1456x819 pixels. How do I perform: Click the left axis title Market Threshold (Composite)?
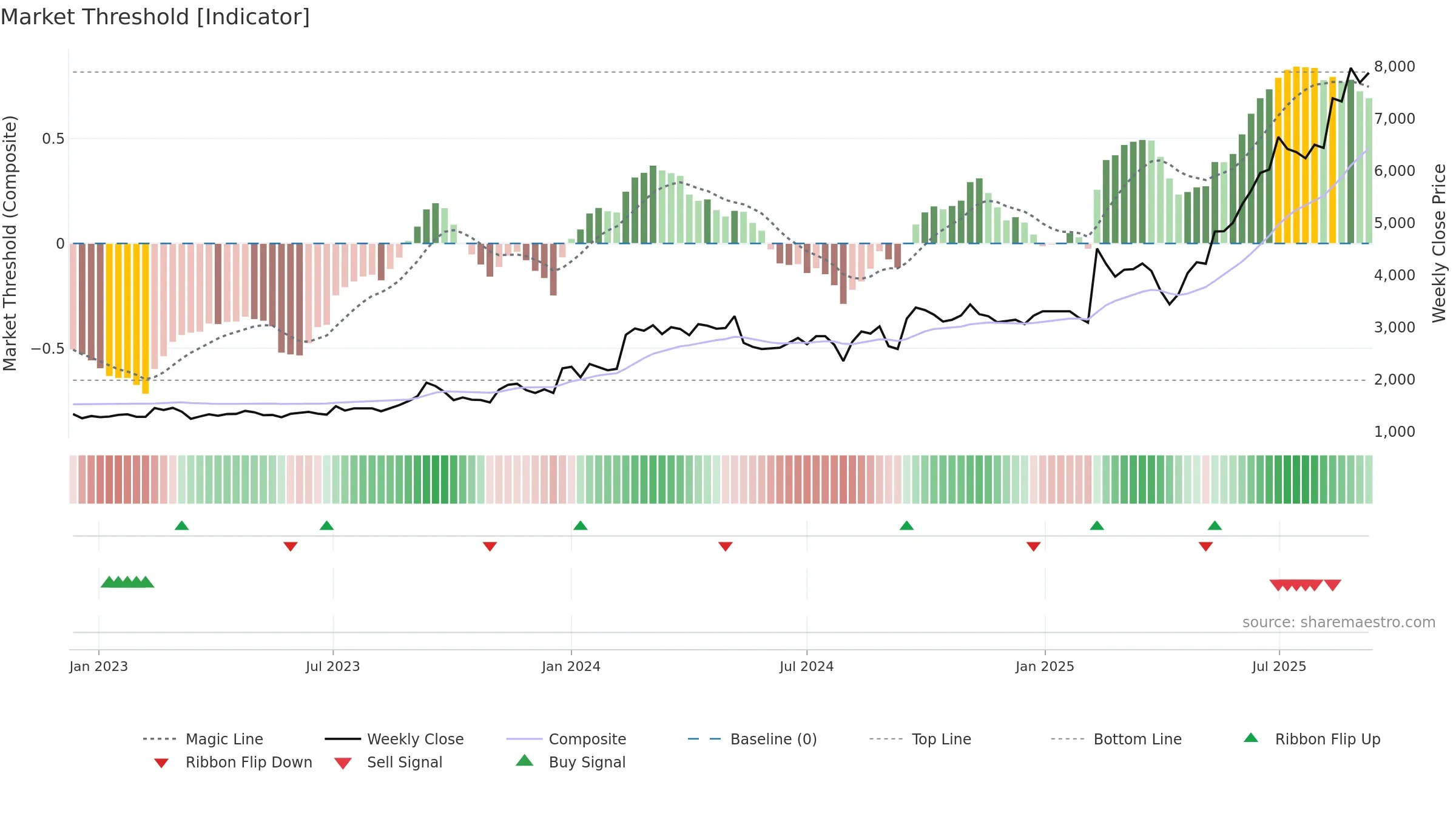pos(10,243)
